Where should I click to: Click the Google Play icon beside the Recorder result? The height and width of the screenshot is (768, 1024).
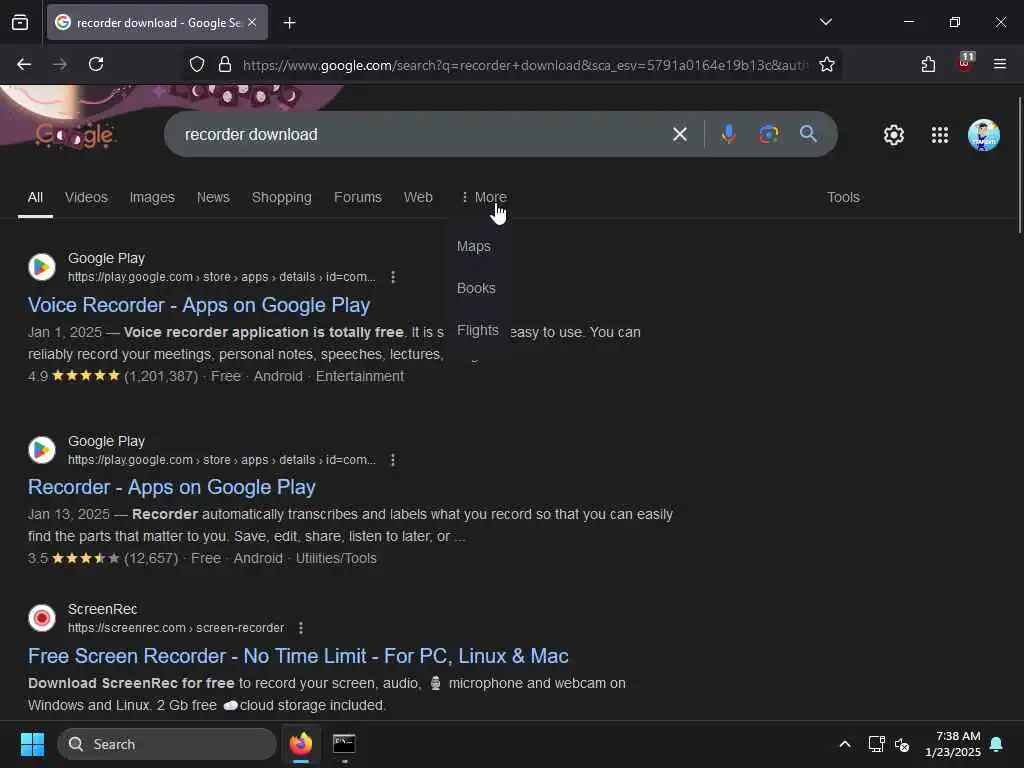click(x=42, y=449)
